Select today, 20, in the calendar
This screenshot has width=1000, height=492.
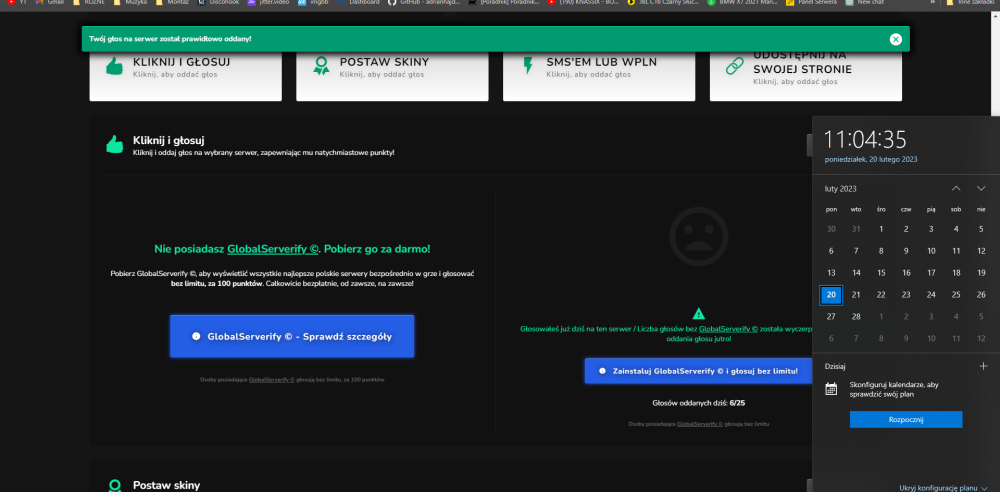pos(831,295)
